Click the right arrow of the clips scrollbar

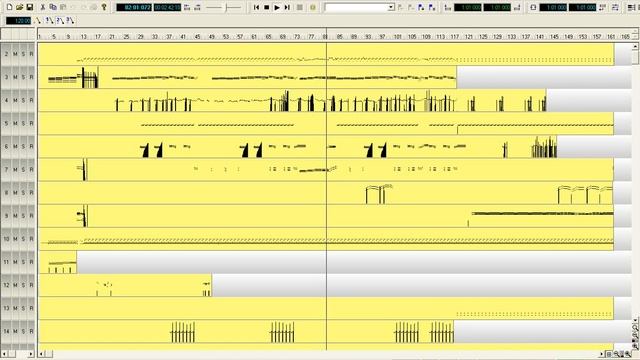[602, 354]
